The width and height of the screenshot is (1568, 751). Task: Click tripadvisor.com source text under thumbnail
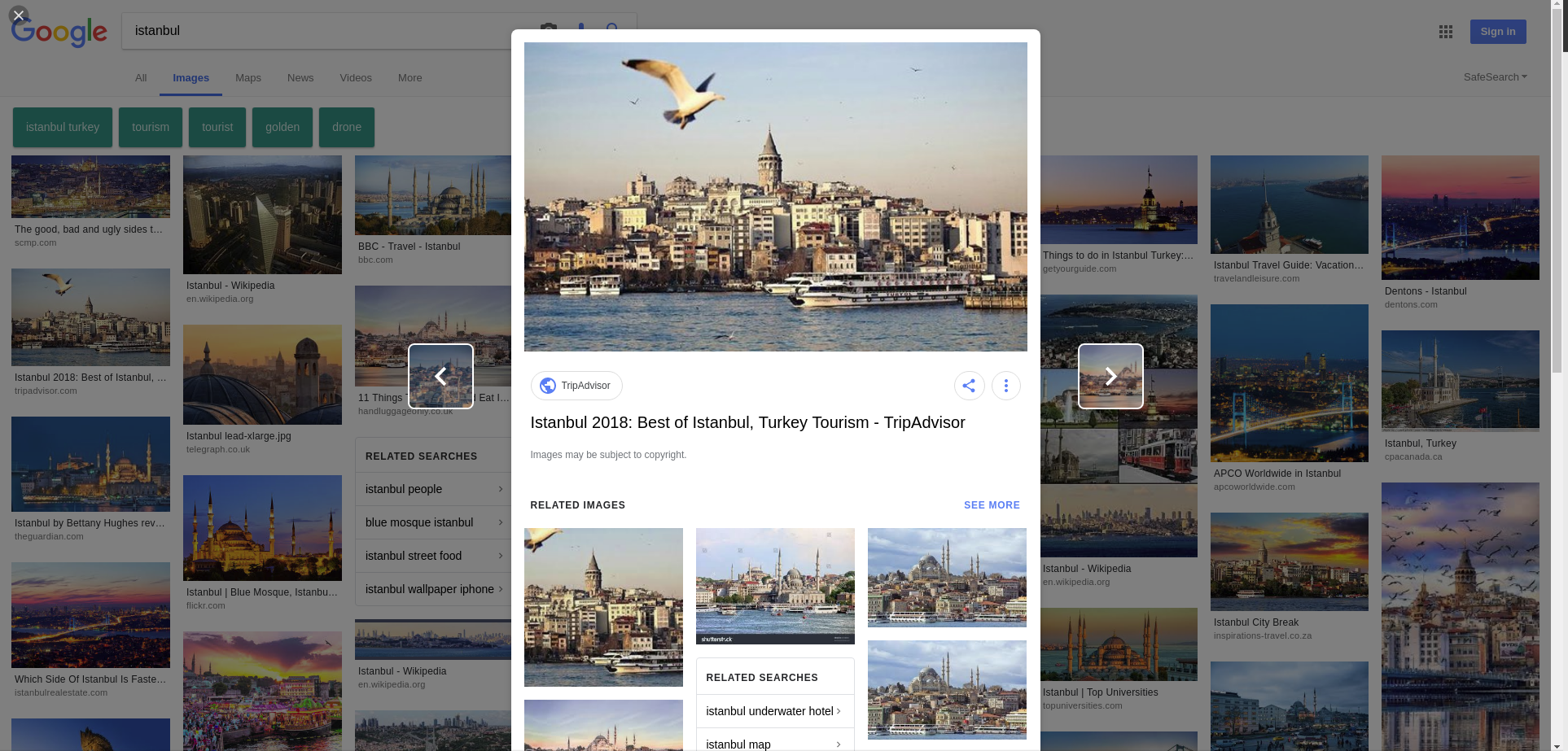46,391
